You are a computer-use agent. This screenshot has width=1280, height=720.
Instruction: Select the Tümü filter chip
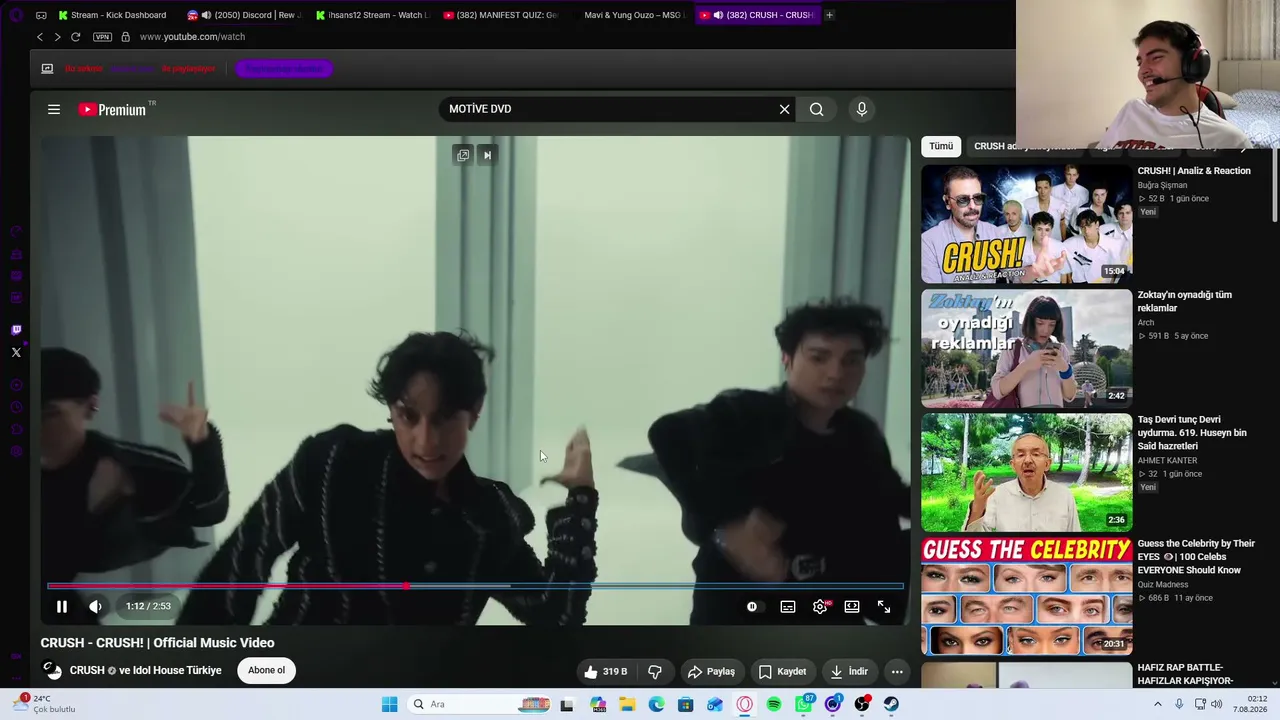point(941,146)
